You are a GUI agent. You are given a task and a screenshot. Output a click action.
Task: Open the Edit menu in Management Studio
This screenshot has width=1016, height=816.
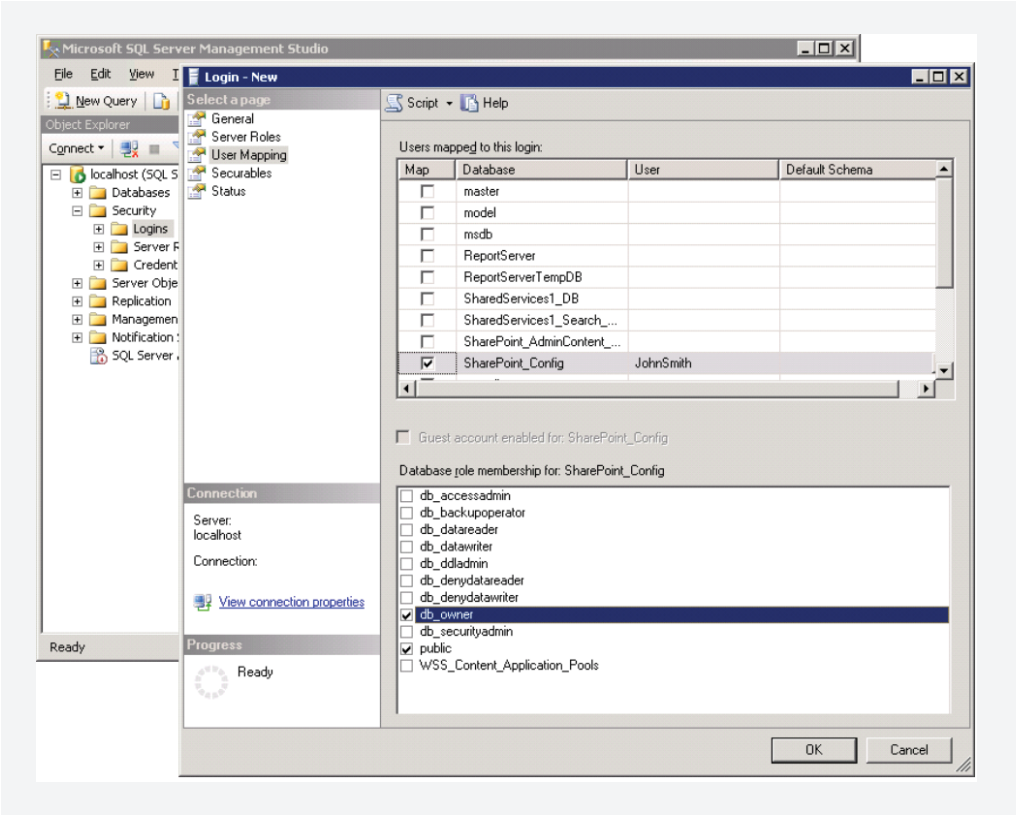(x=100, y=74)
